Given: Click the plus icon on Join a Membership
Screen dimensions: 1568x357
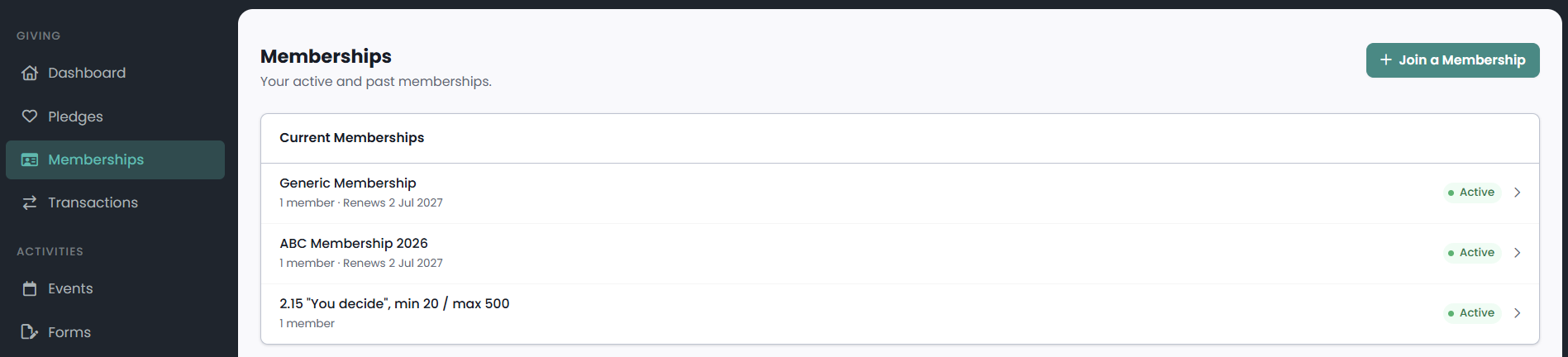Looking at the screenshot, I should point(1386,59).
